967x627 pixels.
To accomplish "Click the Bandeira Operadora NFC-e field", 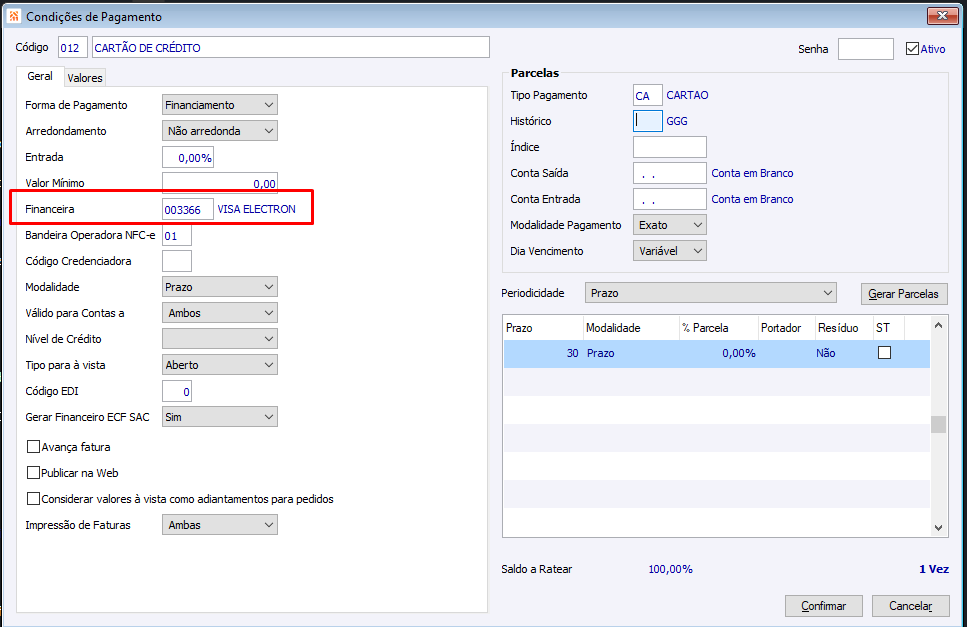I will click(177, 236).
